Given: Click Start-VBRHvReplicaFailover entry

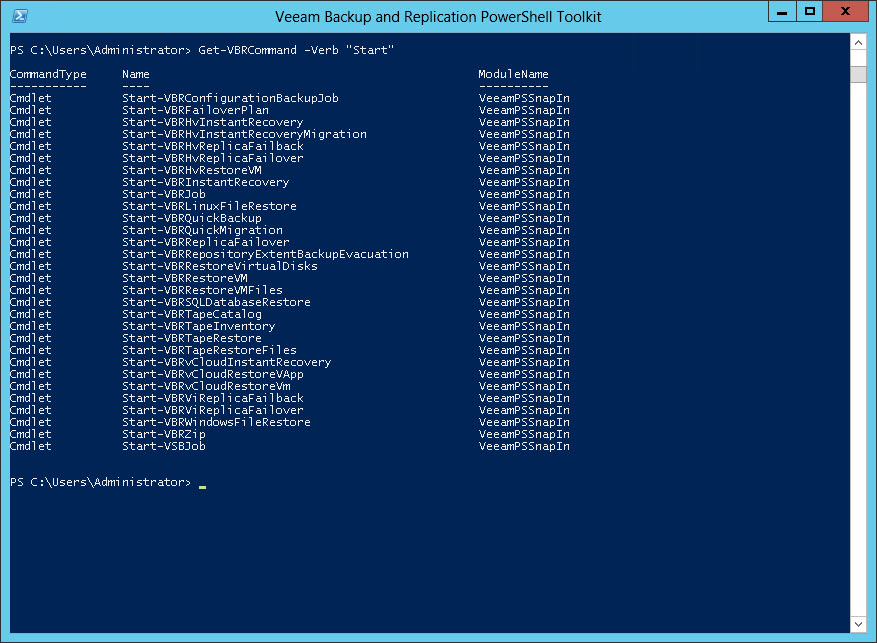Looking at the screenshot, I should coord(213,158).
